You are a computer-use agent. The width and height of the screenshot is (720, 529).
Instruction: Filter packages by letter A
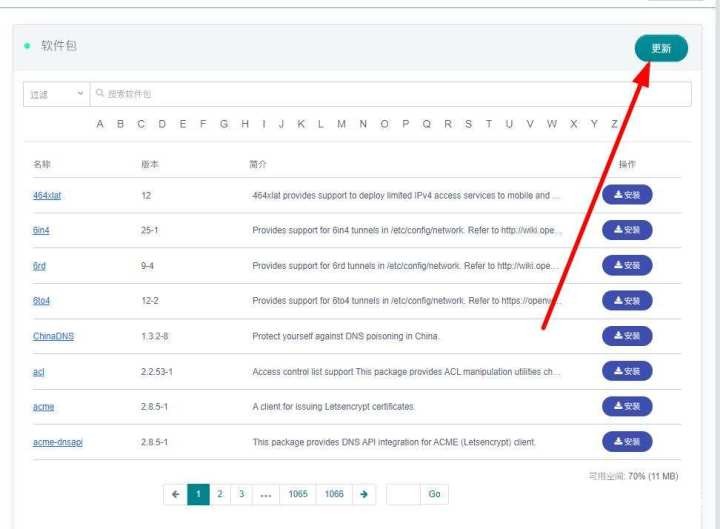point(100,124)
